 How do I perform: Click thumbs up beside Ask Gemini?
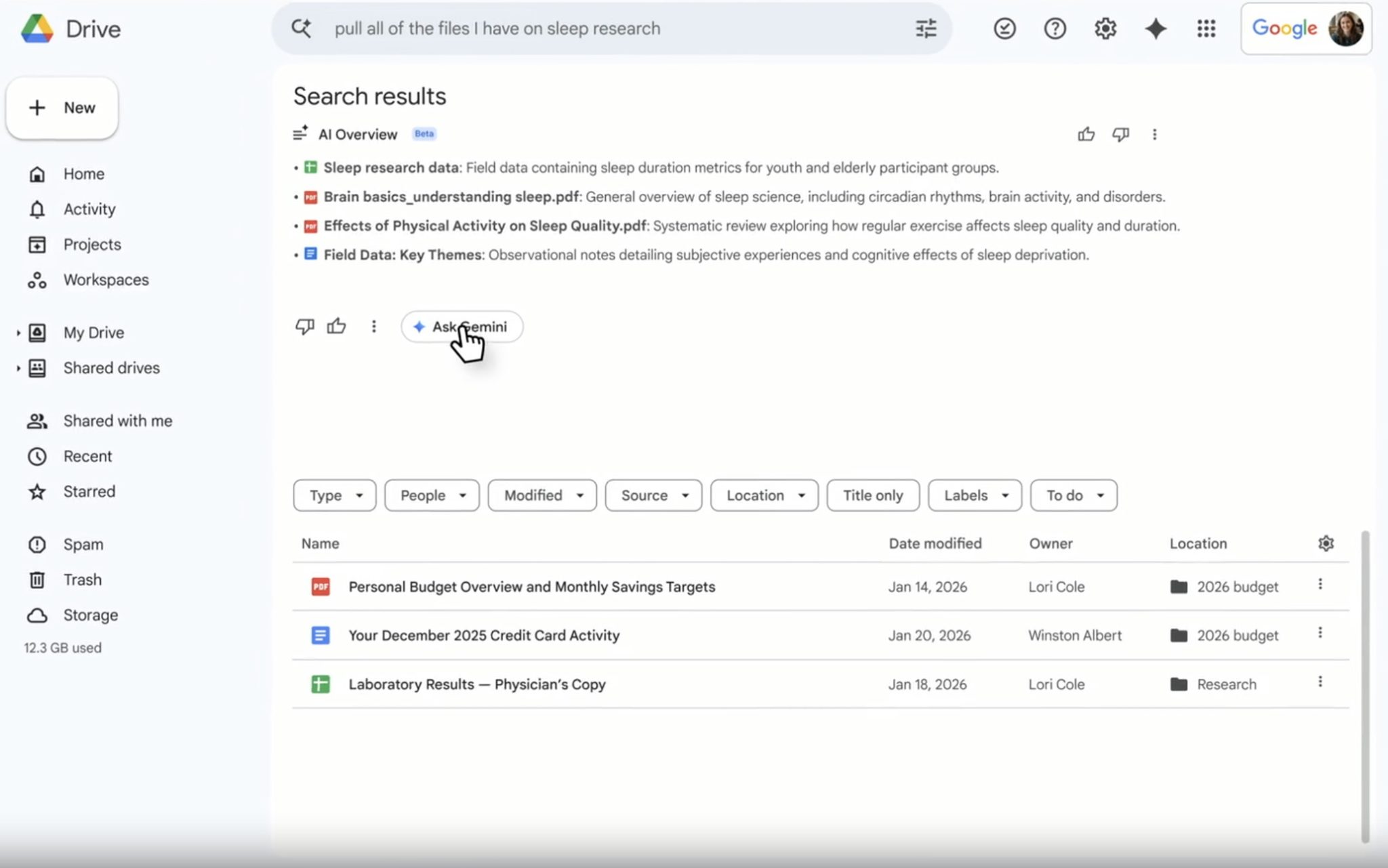click(336, 327)
